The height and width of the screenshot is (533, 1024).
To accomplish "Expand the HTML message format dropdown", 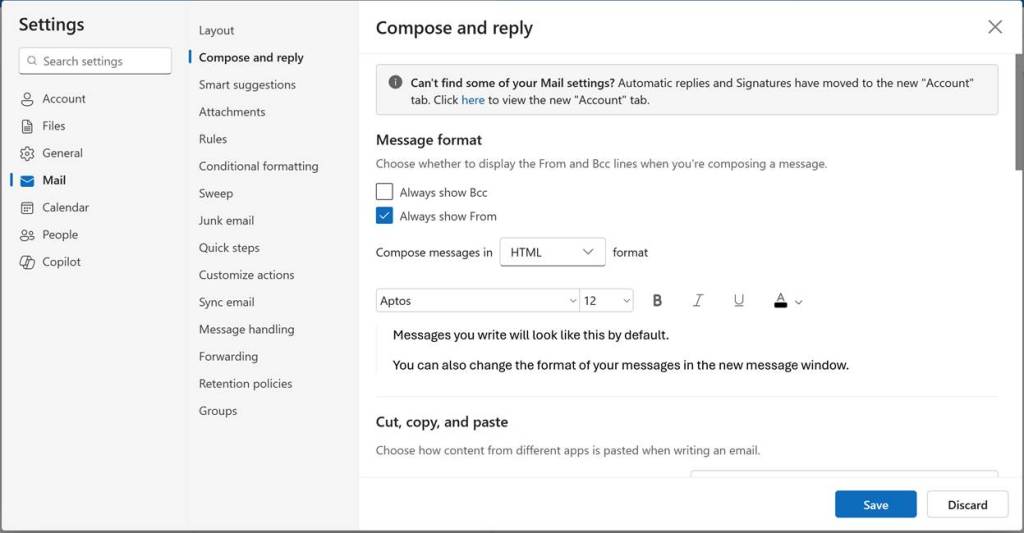I will tap(552, 253).
